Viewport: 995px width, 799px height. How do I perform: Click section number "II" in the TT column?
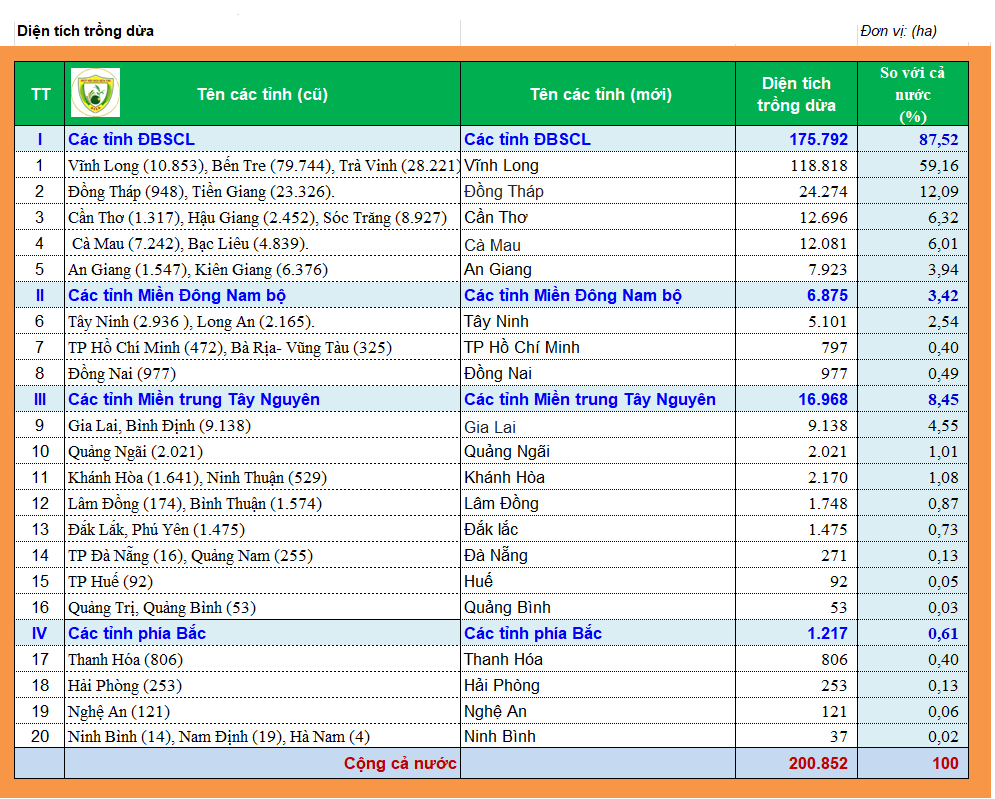click(40, 296)
